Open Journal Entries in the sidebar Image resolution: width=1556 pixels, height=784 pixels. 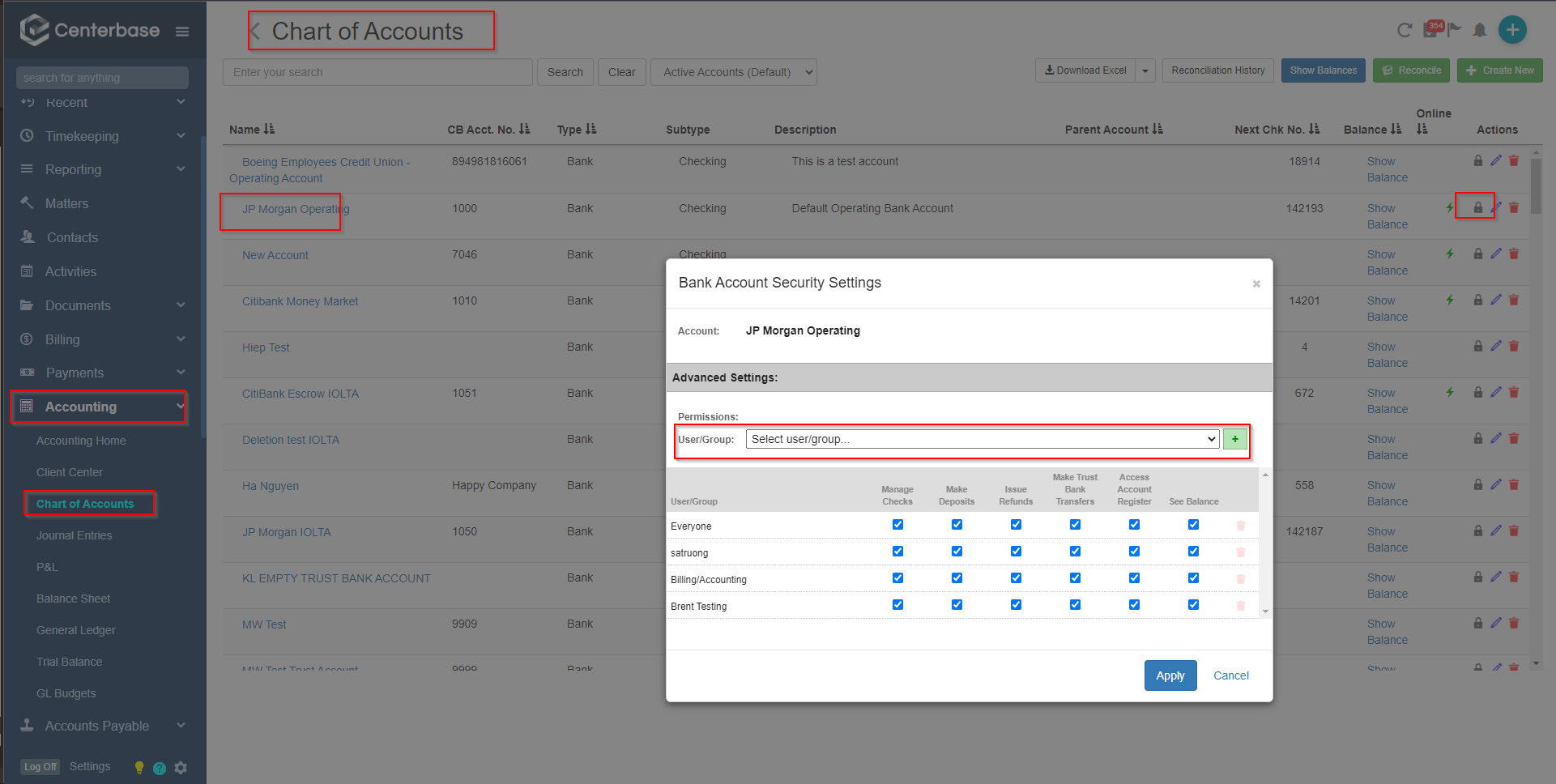(75, 535)
